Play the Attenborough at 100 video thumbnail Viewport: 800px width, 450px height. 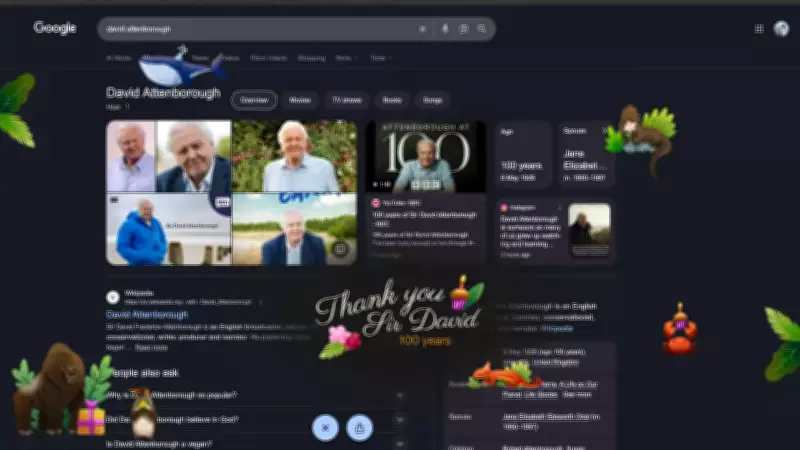426,156
